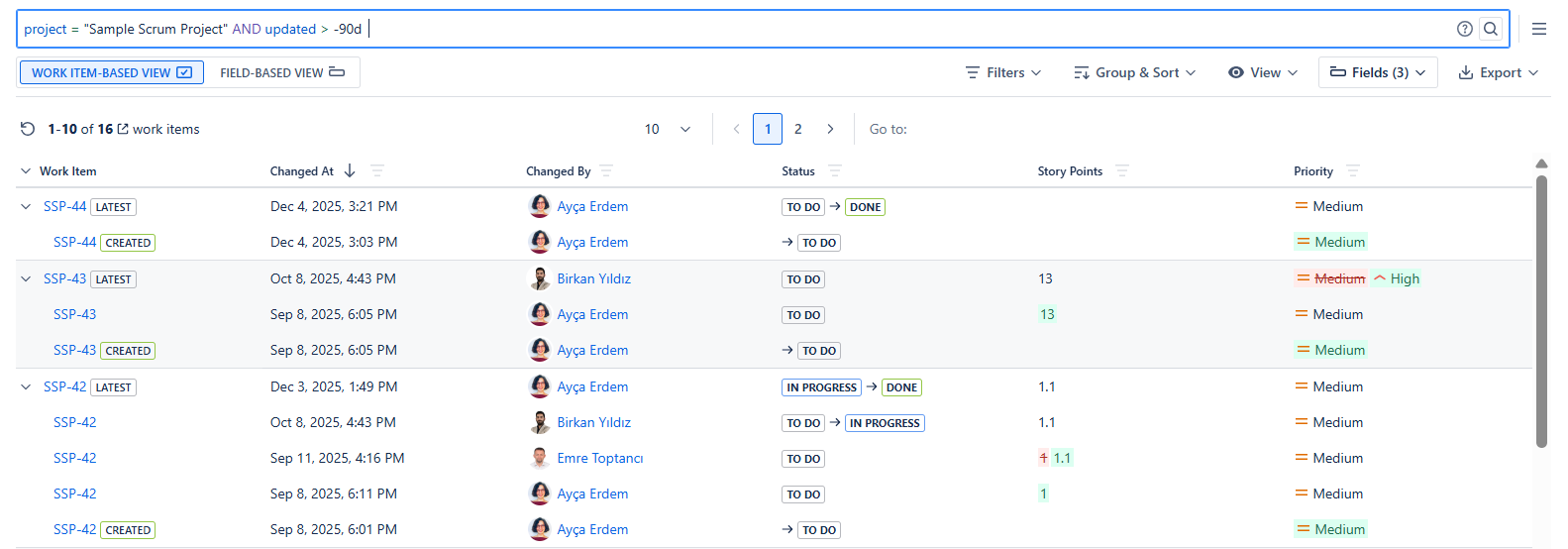Open the SSP-43 LATEST work item link
The width and height of the screenshot is (1568, 549).
[x=64, y=278]
